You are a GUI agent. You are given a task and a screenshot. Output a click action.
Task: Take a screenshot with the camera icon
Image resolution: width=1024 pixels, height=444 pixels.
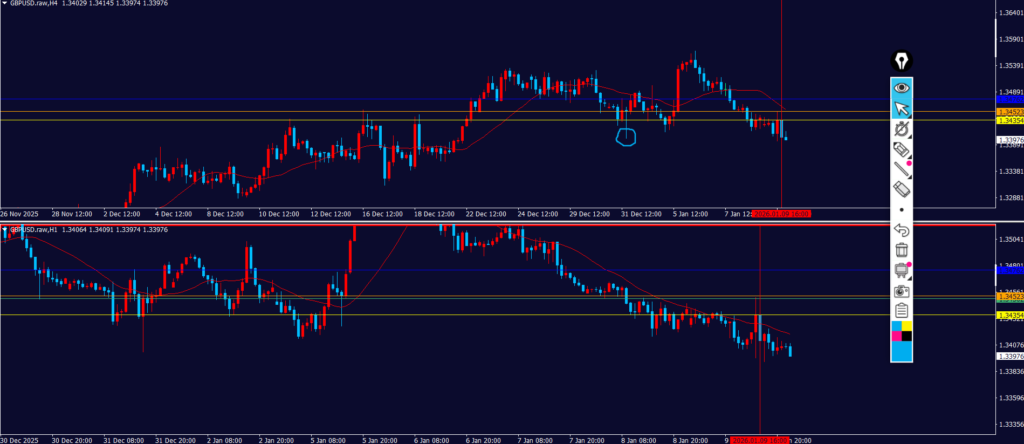click(x=901, y=290)
